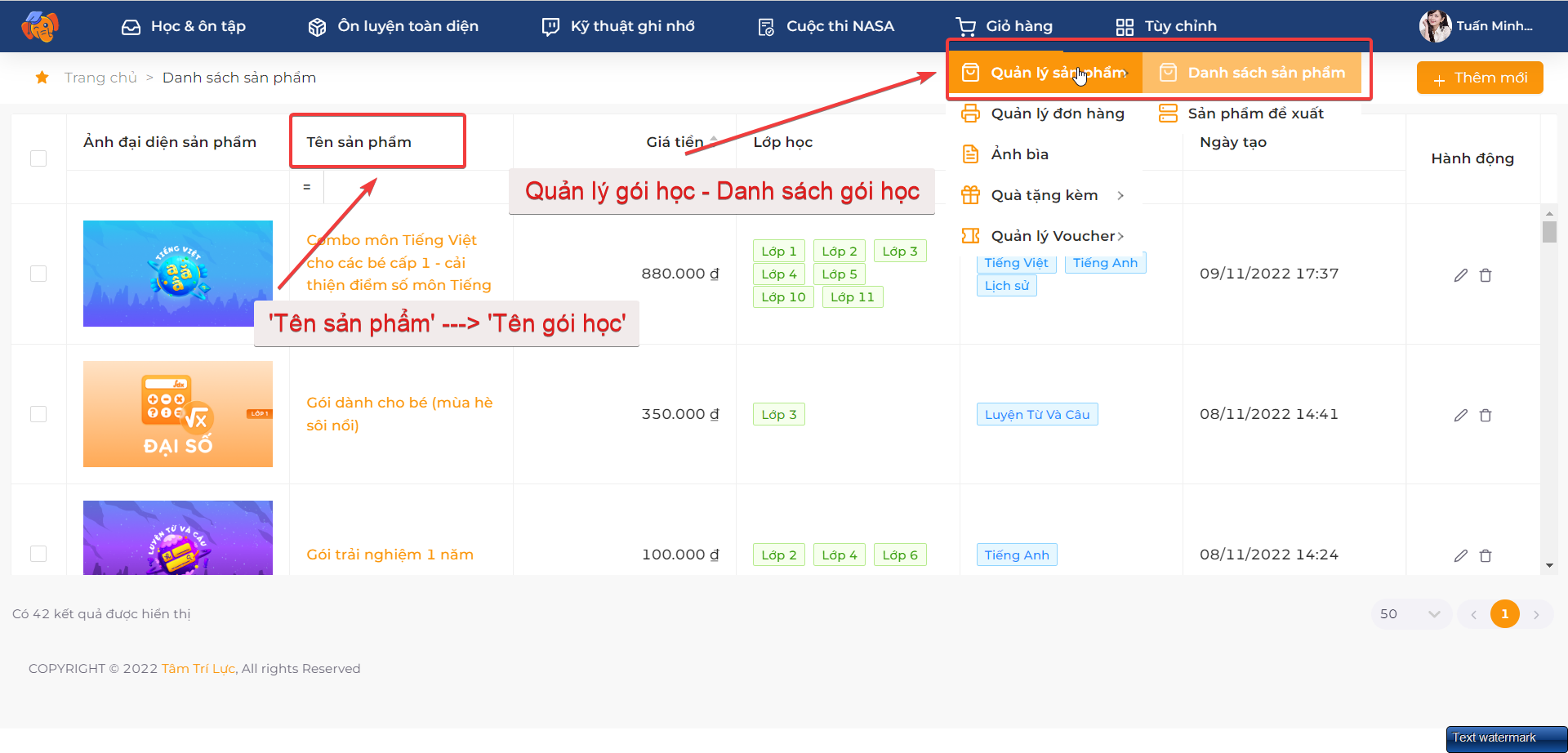Edit the Gói trải nghiệm 1 năm product

click(x=1461, y=556)
